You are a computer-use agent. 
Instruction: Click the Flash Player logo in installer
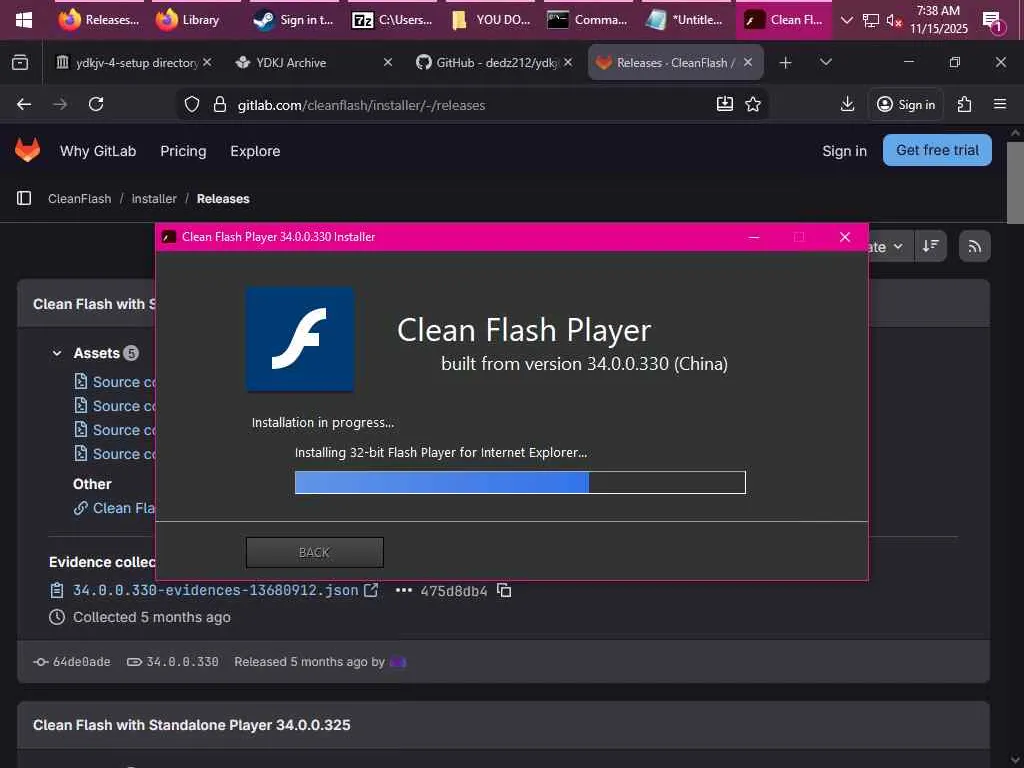(300, 339)
